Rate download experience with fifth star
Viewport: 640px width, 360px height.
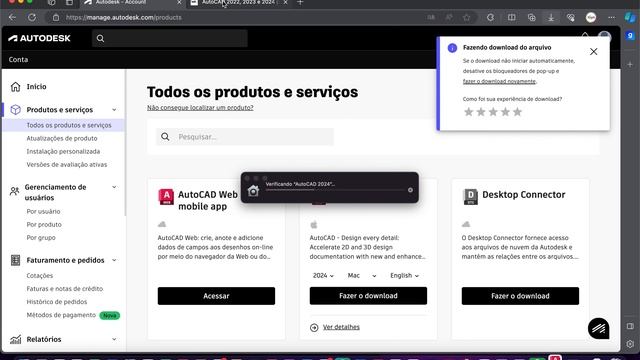[518, 112]
